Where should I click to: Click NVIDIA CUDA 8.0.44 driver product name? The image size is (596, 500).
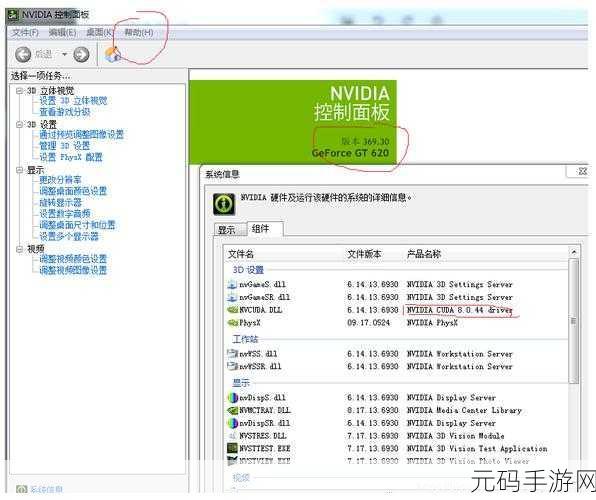coord(460,310)
